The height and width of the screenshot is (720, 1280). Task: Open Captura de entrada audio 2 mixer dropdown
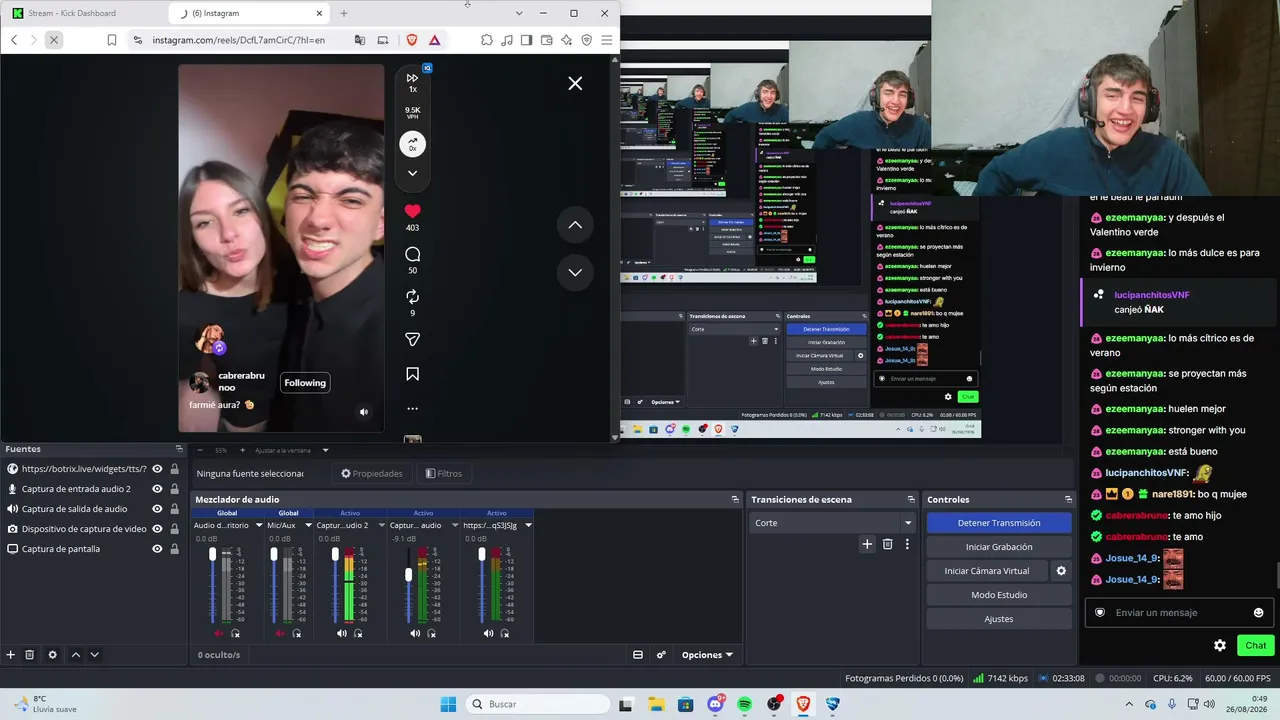(381, 525)
